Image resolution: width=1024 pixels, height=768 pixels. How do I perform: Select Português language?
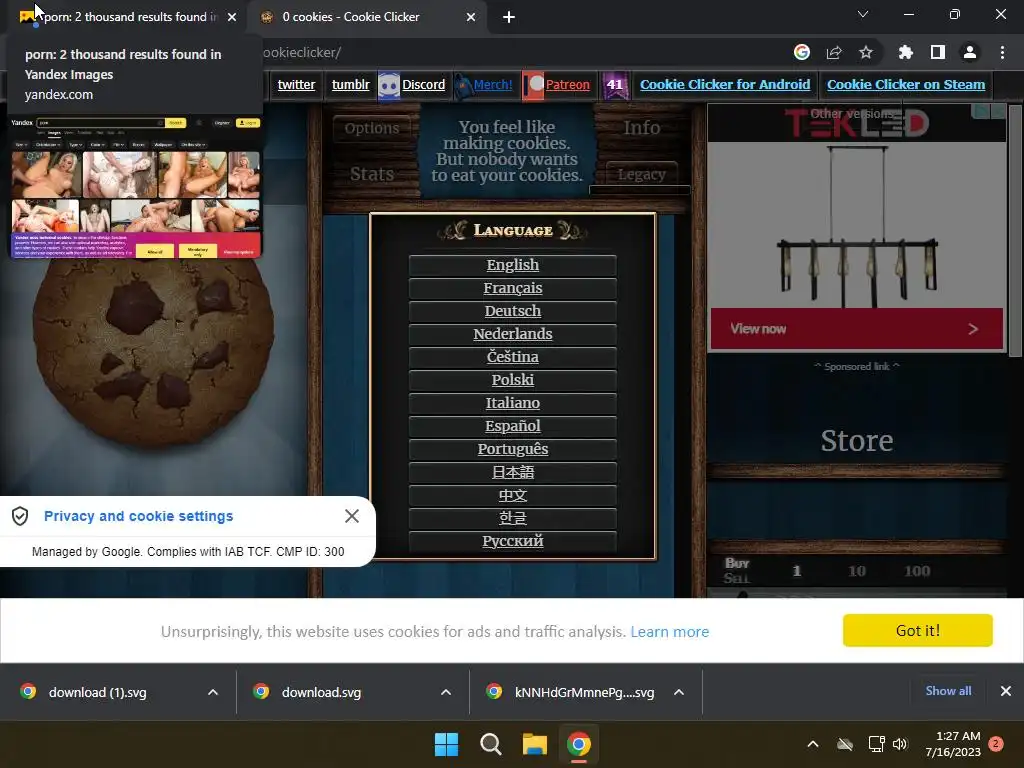(x=513, y=449)
